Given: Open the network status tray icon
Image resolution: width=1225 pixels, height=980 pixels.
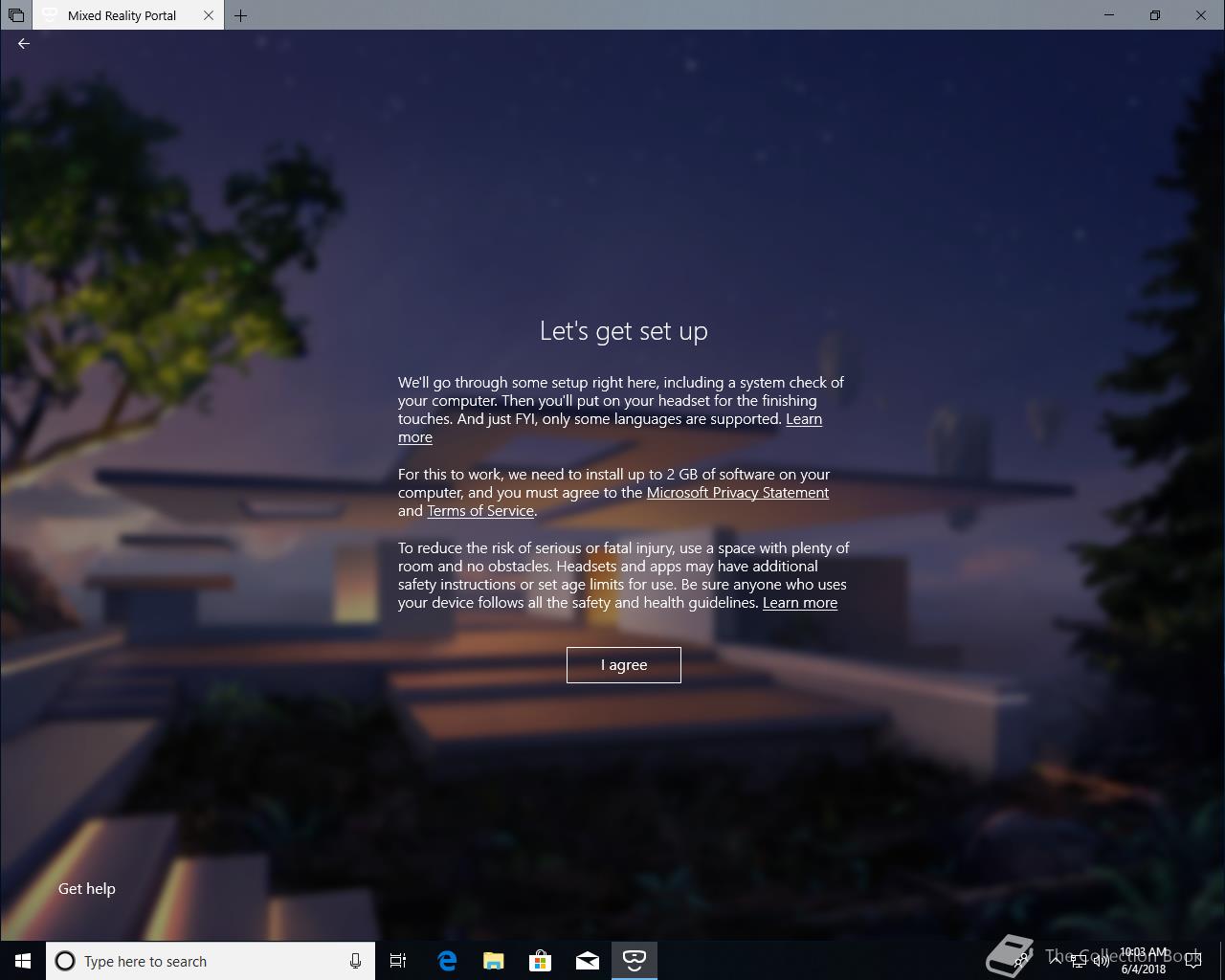Looking at the screenshot, I should pyautogui.click(x=1078, y=962).
